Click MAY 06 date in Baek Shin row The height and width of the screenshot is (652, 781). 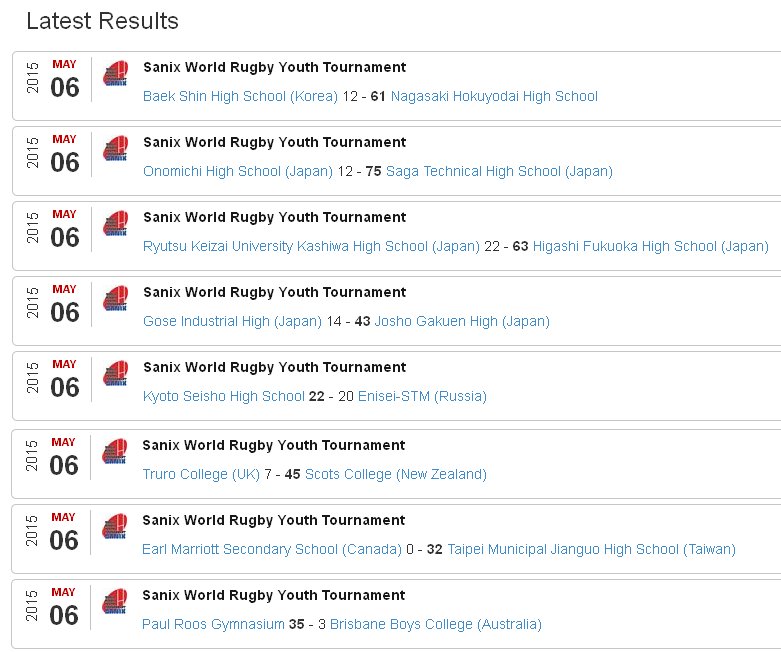tap(65, 79)
